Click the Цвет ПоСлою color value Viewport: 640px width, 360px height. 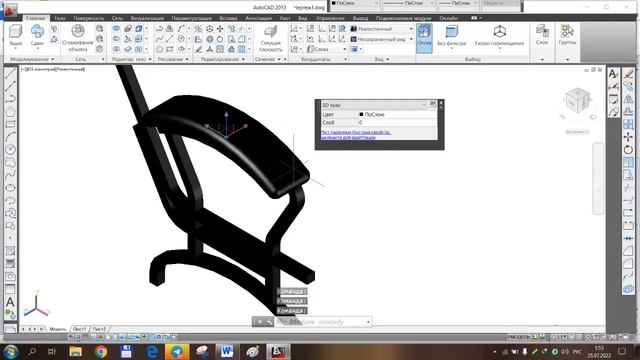tap(398, 115)
